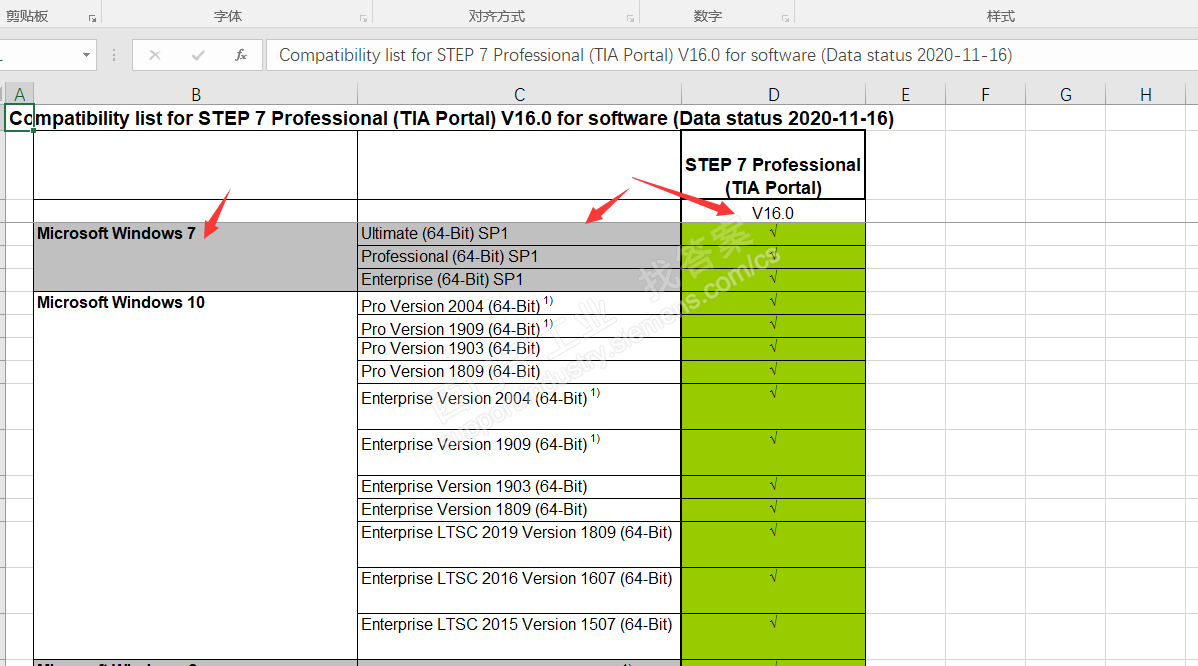This screenshot has width=1198, height=666.
Task: Click green checkmark cell for Enterprise Version 1809
Action: click(773, 510)
